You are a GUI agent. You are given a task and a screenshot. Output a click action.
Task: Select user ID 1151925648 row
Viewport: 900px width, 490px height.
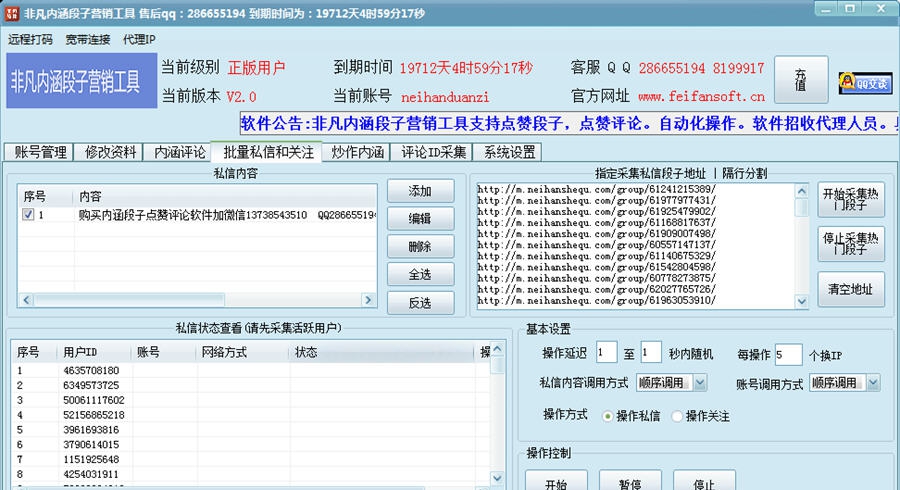point(251,460)
